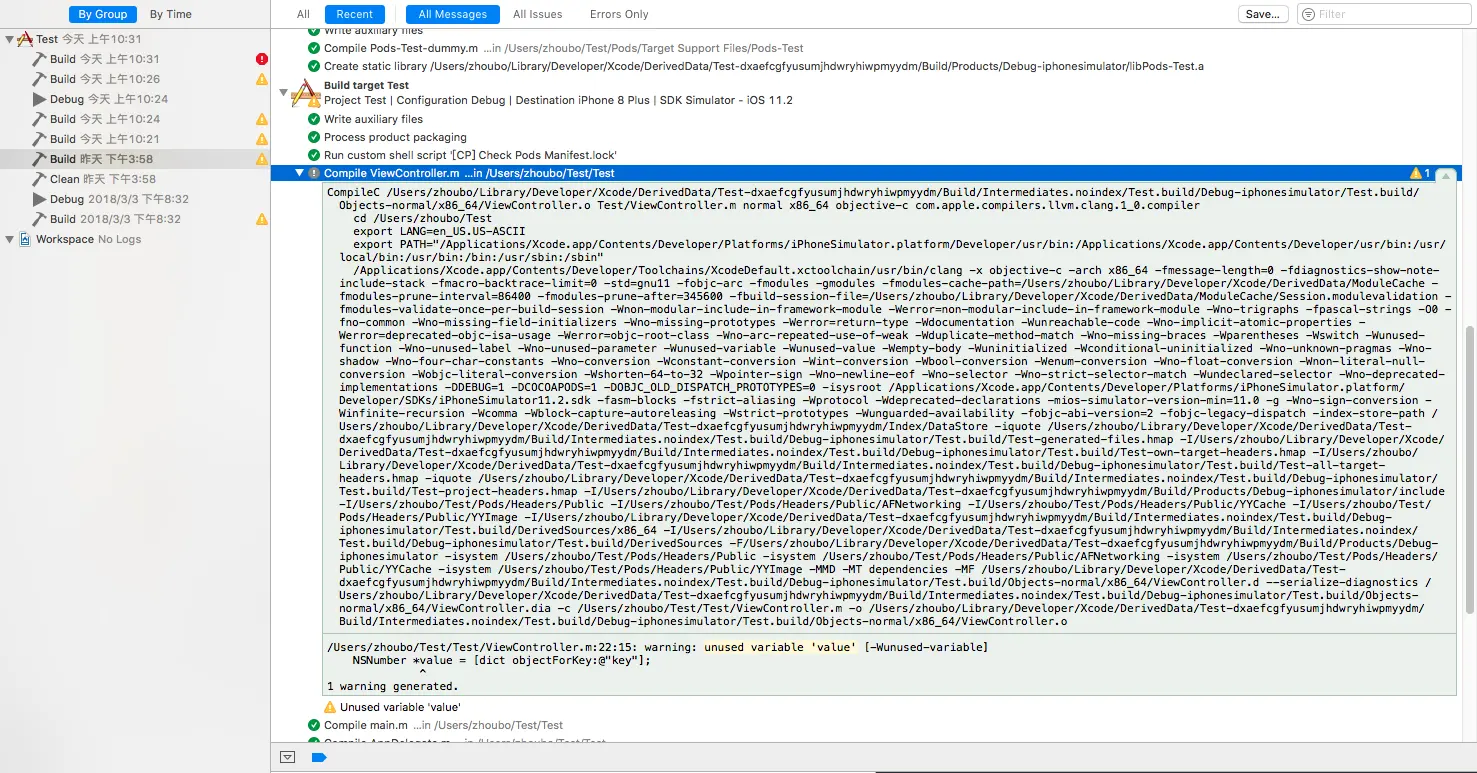Click the Test project icon in the sidebar
This screenshot has height=773, width=1477.
pyautogui.click(x=25, y=38)
